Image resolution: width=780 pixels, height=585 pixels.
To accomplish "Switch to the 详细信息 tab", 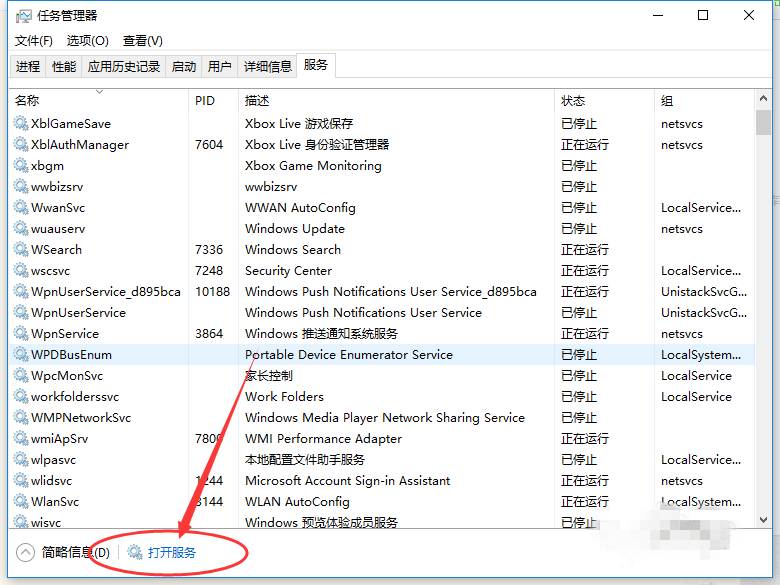I will (268, 67).
